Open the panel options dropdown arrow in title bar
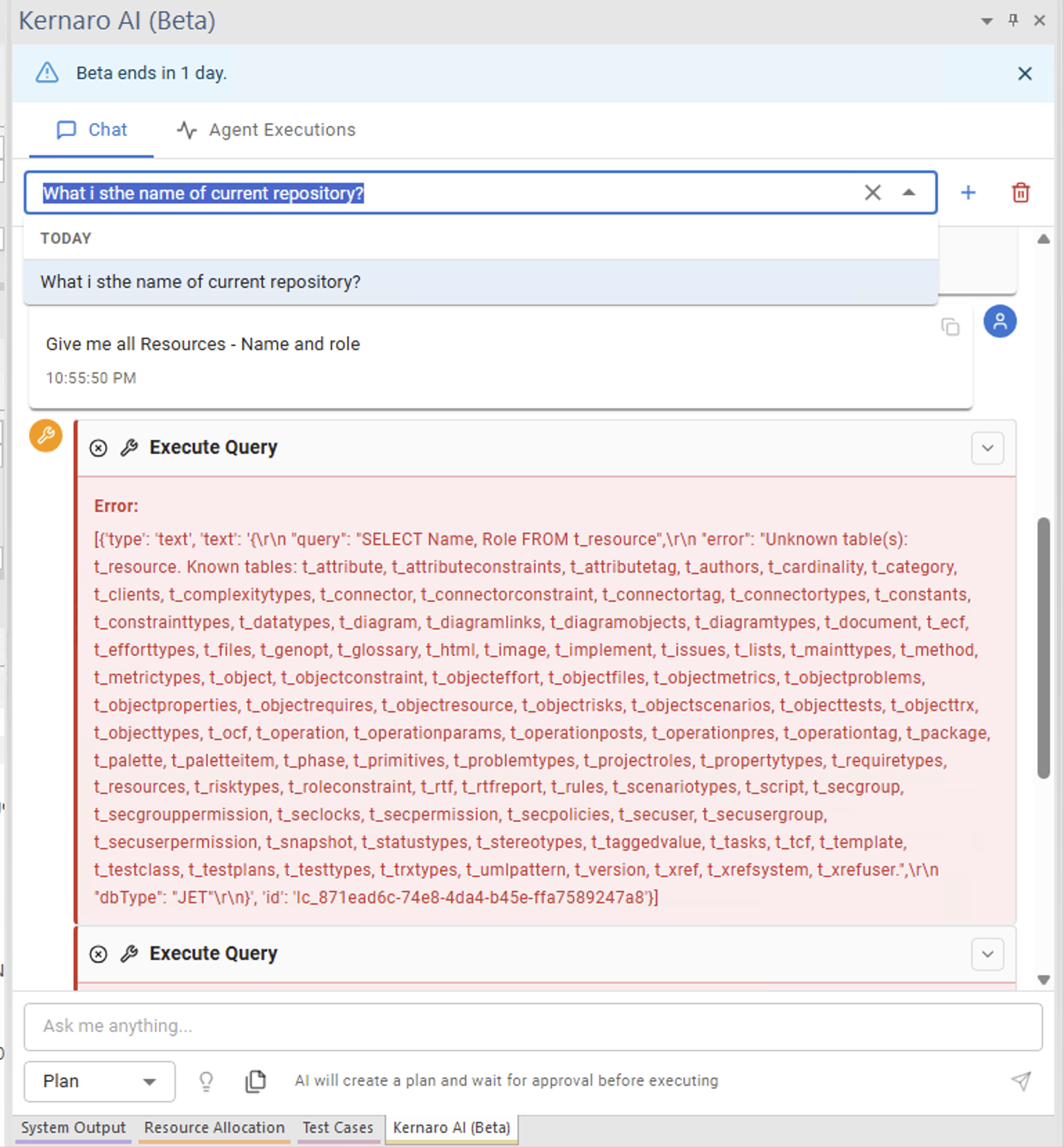Viewport: 1064px width, 1147px height. pyautogui.click(x=987, y=21)
